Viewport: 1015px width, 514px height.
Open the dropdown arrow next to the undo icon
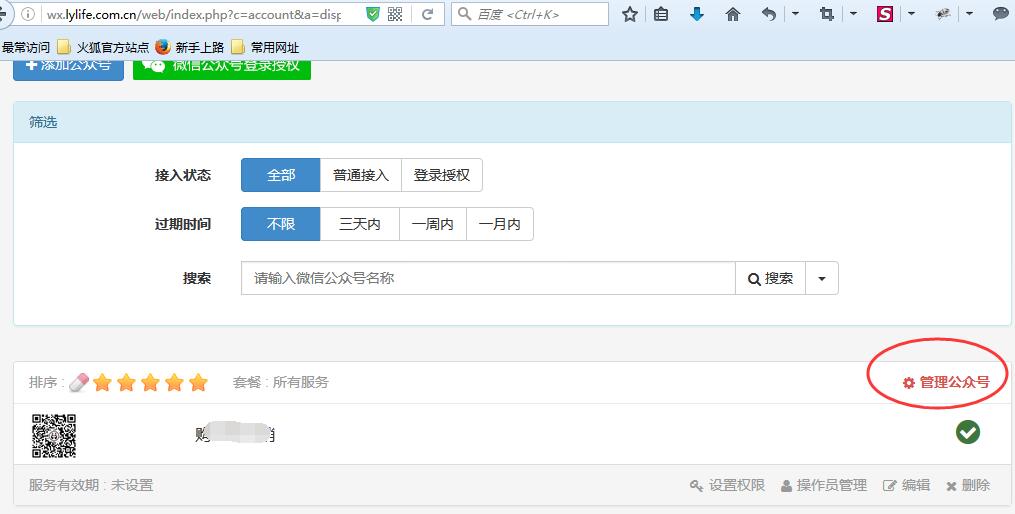point(795,14)
